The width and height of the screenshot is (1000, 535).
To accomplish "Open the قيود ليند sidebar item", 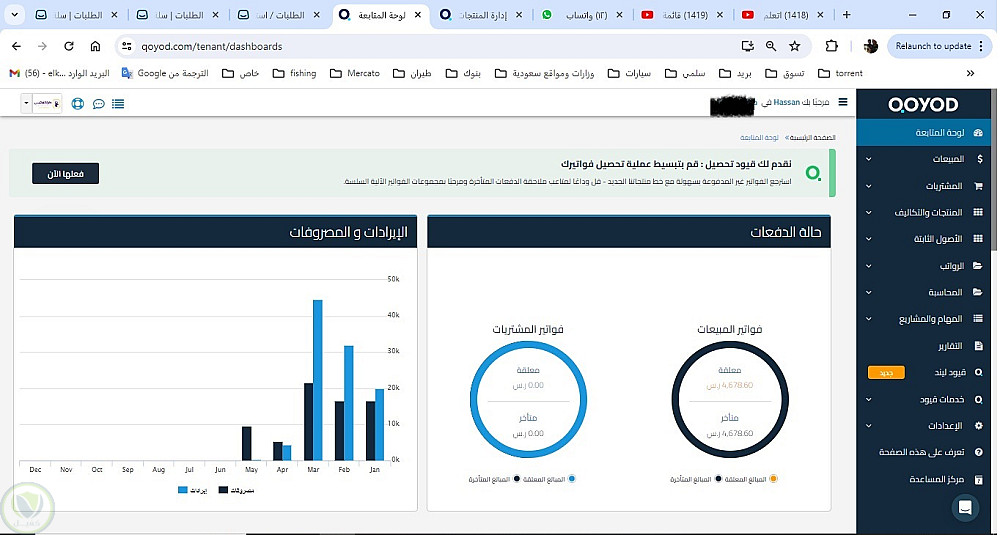I will [925, 372].
